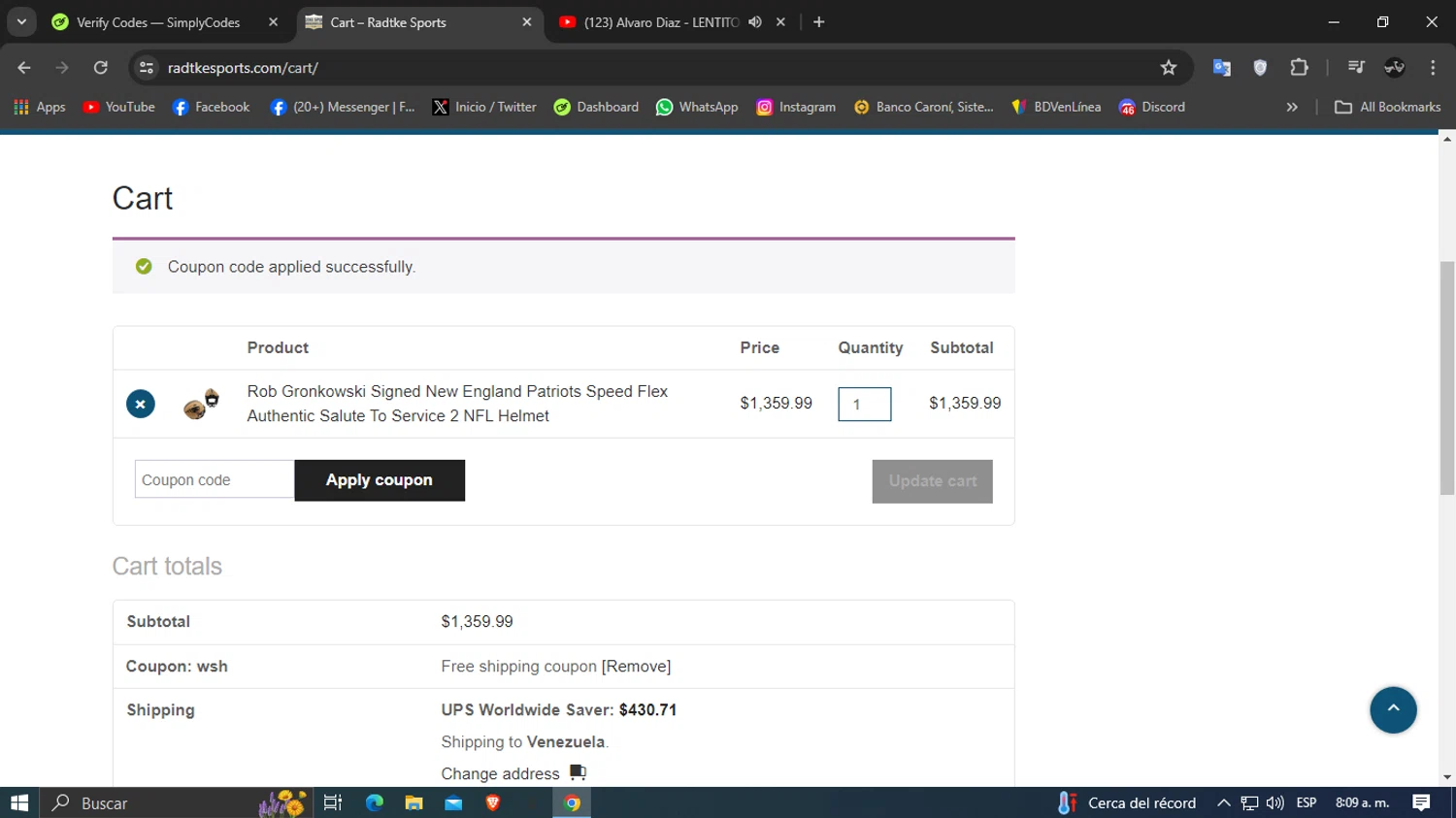Open the shield extension icon
1456x818 pixels.
pyautogui.click(x=1260, y=67)
